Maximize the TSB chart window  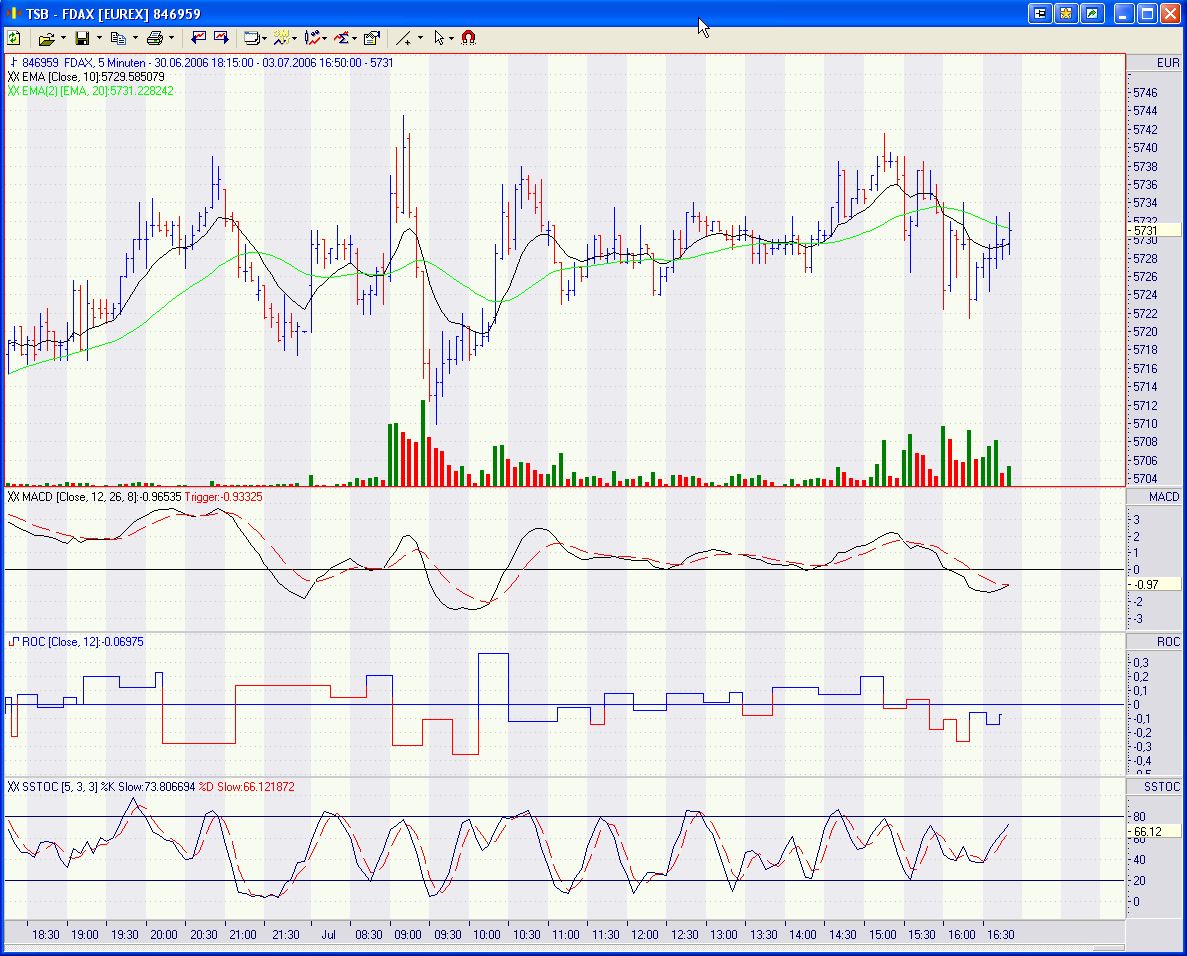click(1148, 14)
